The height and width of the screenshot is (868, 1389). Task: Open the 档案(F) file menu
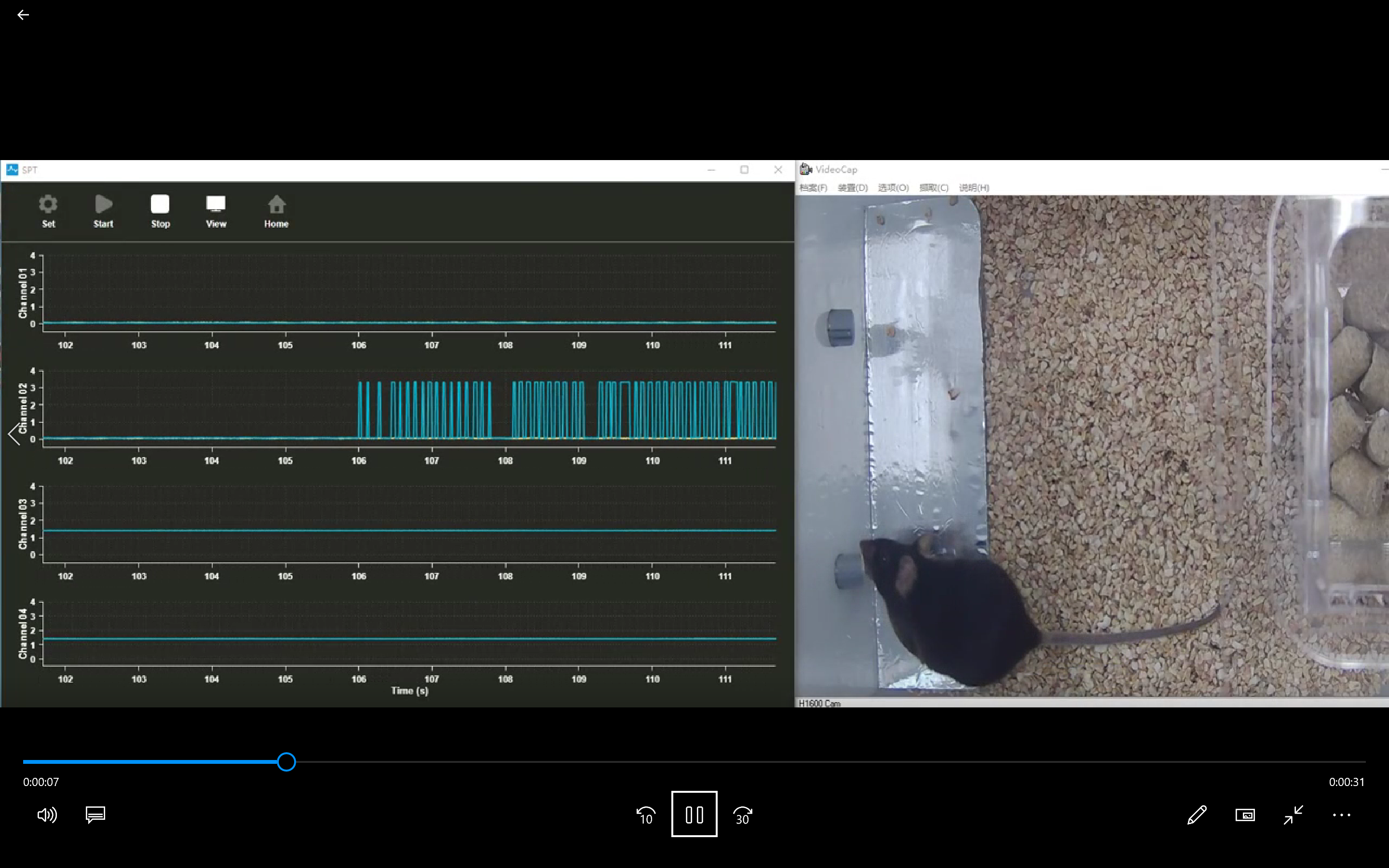tap(813, 188)
